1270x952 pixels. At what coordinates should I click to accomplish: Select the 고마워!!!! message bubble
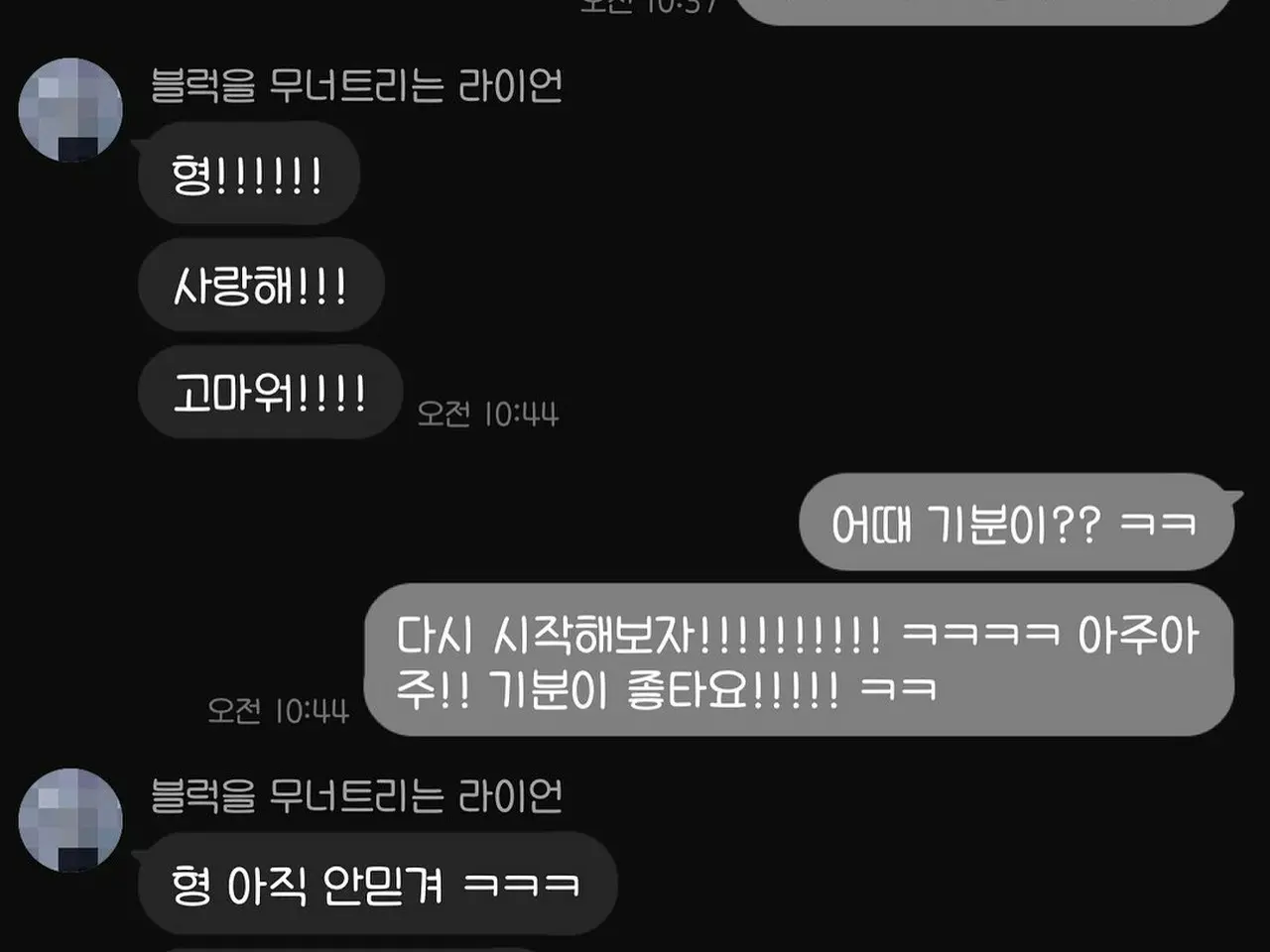(x=270, y=393)
